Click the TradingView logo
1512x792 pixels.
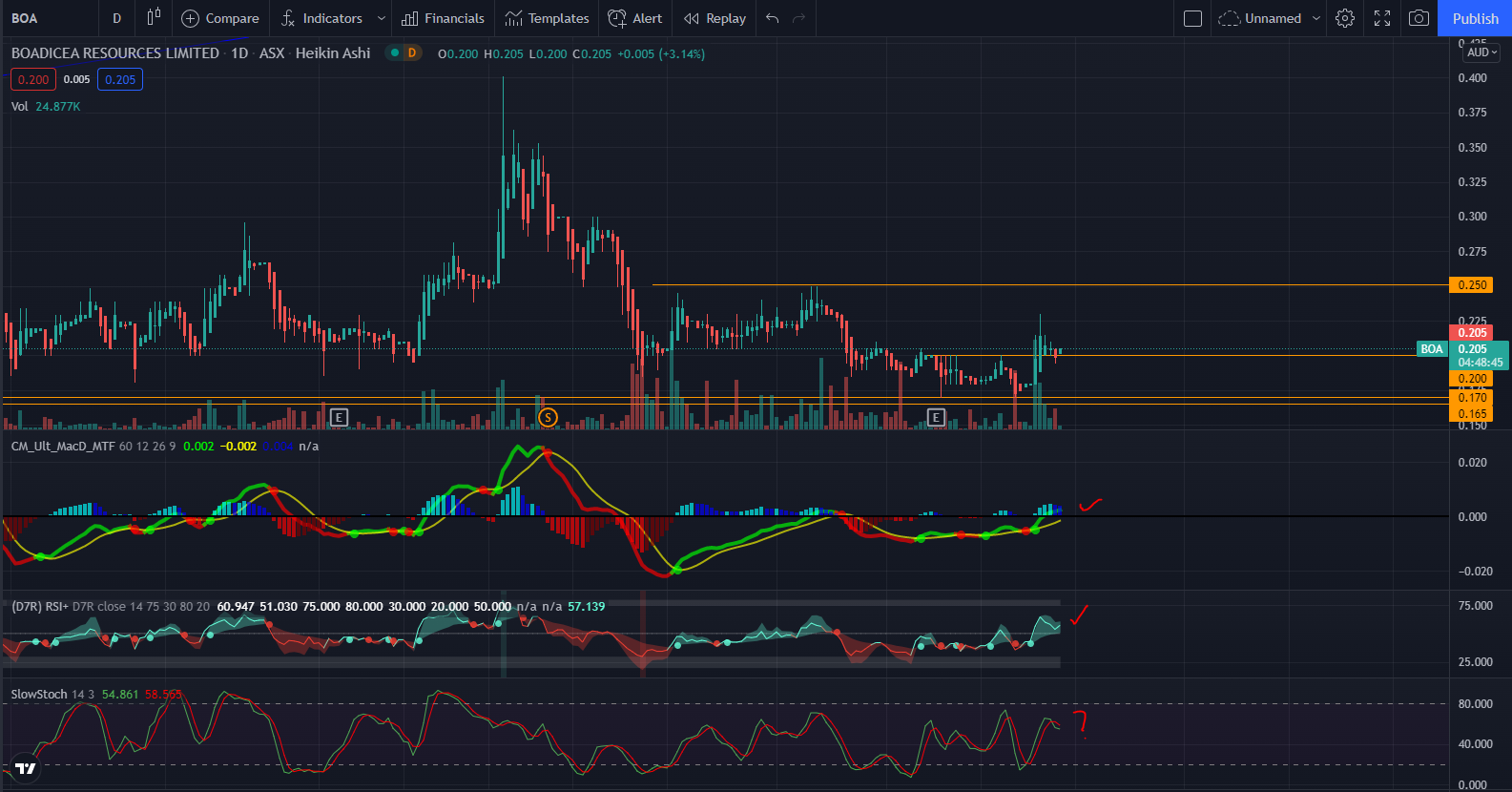point(26,768)
